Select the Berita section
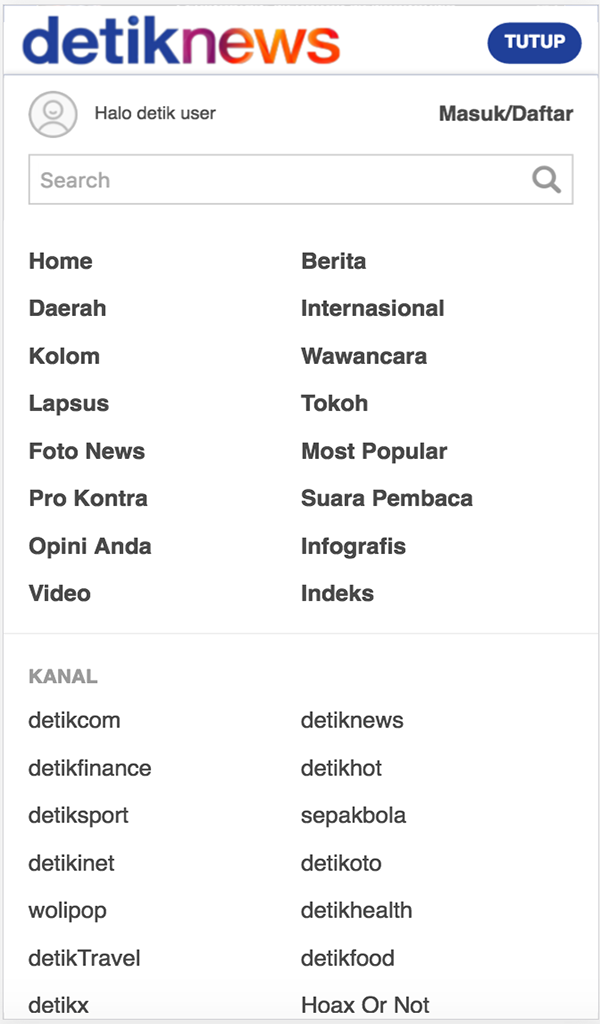This screenshot has width=600, height=1024. click(x=333, y=261)
